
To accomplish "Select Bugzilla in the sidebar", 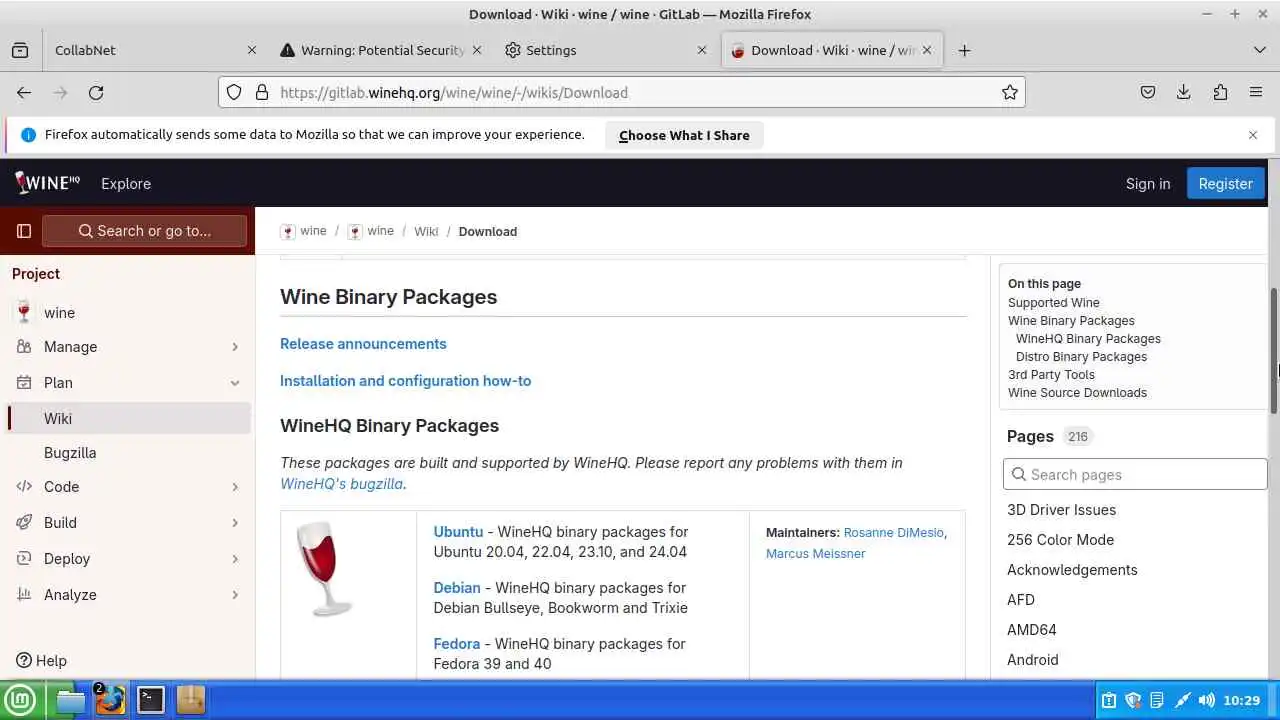I will pyautogui.click(x=128, y=452).
